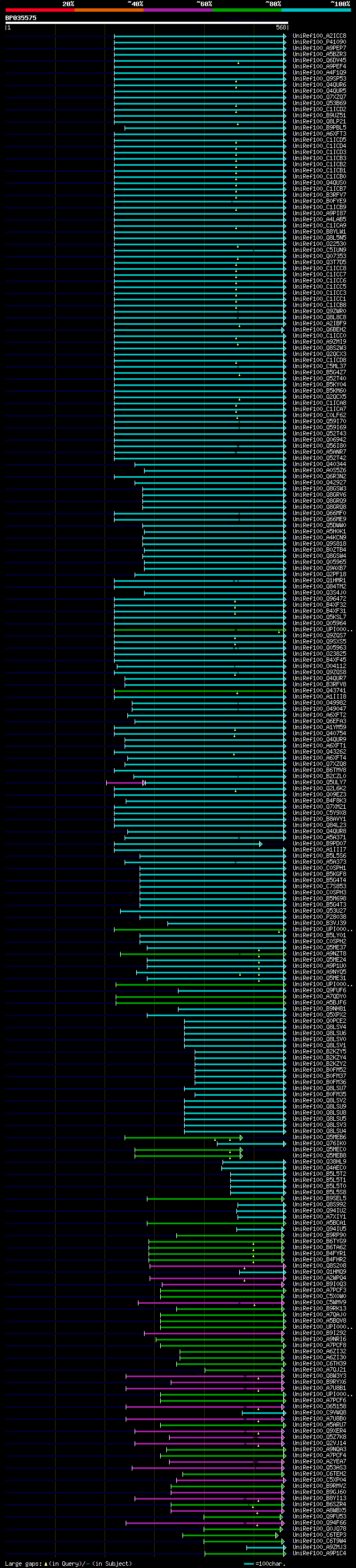This screenshot has width=356, height=1568.
Task: Open hit 'UniRef100_C6TEP3'
Action: click(x=319, y=1535)
